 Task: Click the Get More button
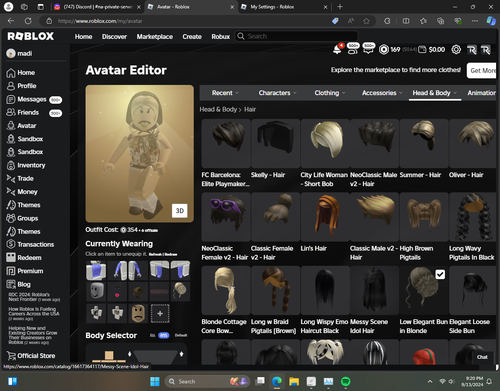[482, 70]
